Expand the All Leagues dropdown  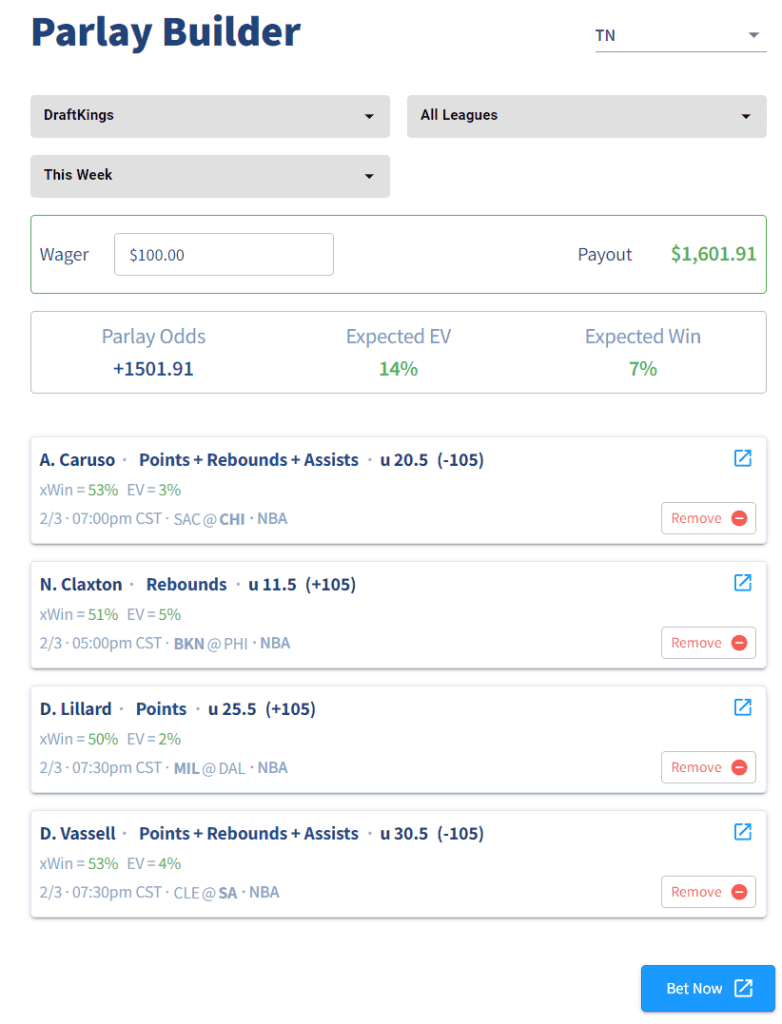coord(586,116)
